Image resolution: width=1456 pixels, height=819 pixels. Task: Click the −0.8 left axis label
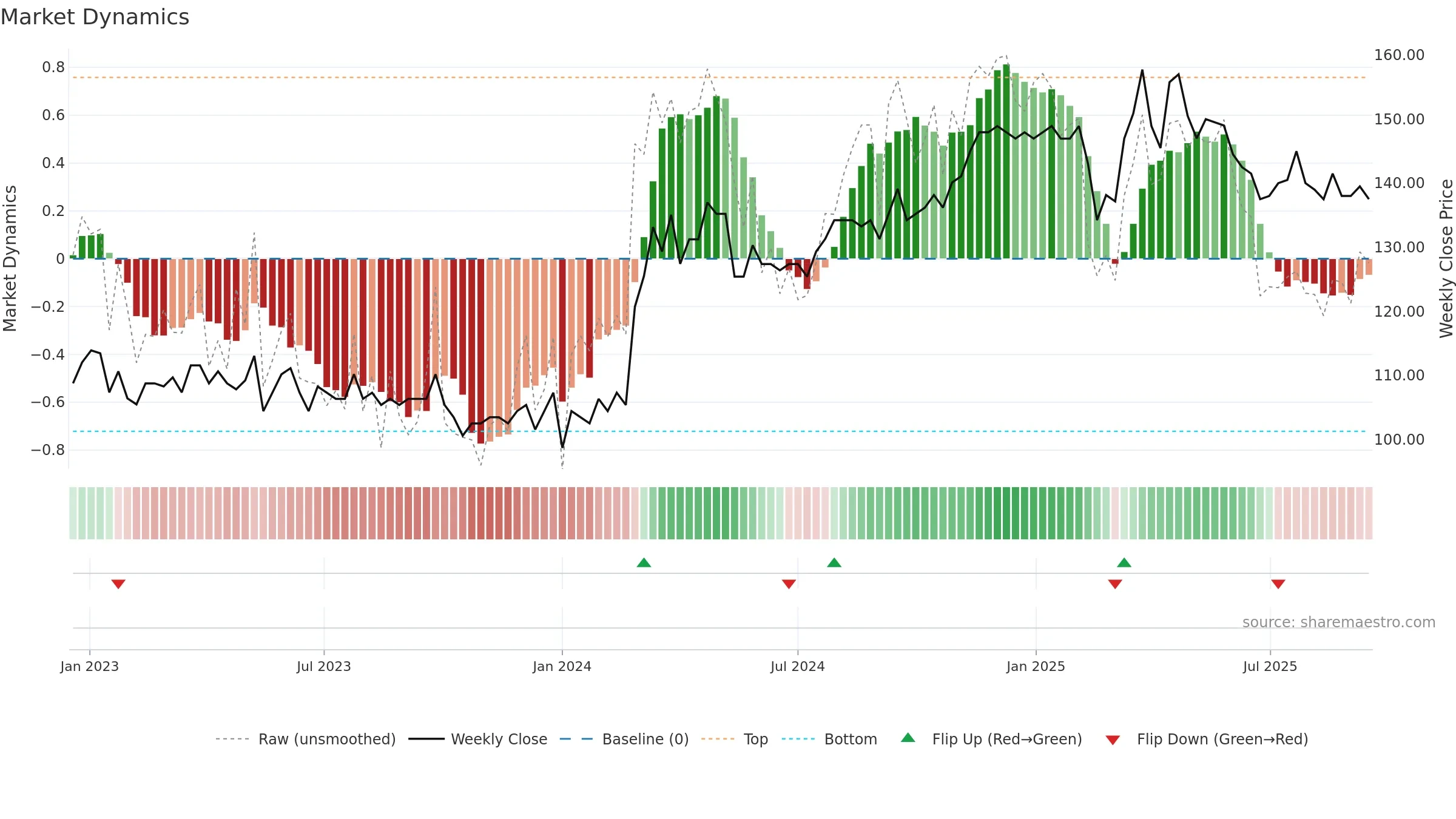coord(48,450)
